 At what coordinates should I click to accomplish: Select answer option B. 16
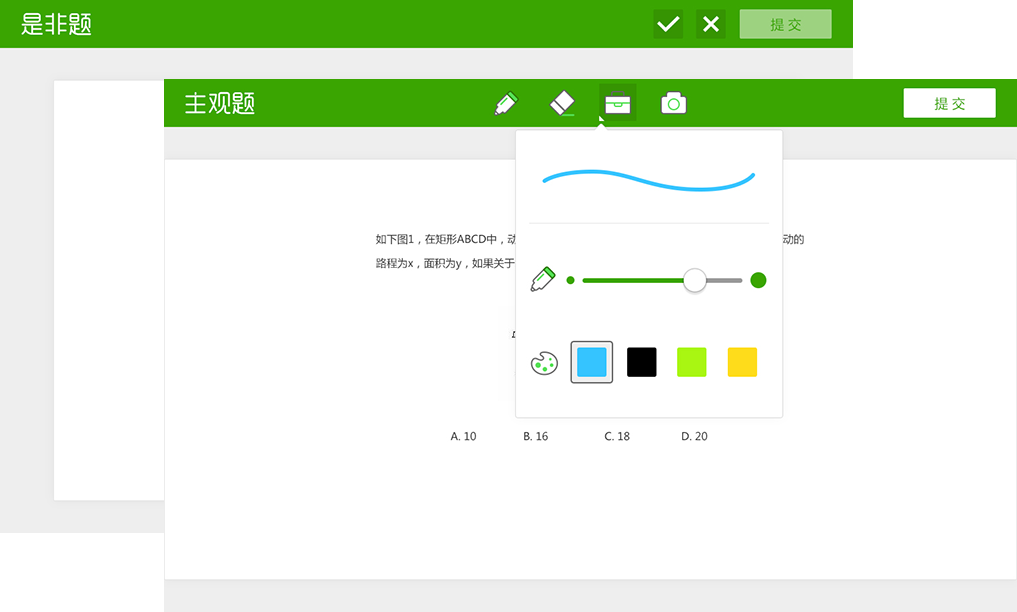pyautogui.click(x=536, y=436)
